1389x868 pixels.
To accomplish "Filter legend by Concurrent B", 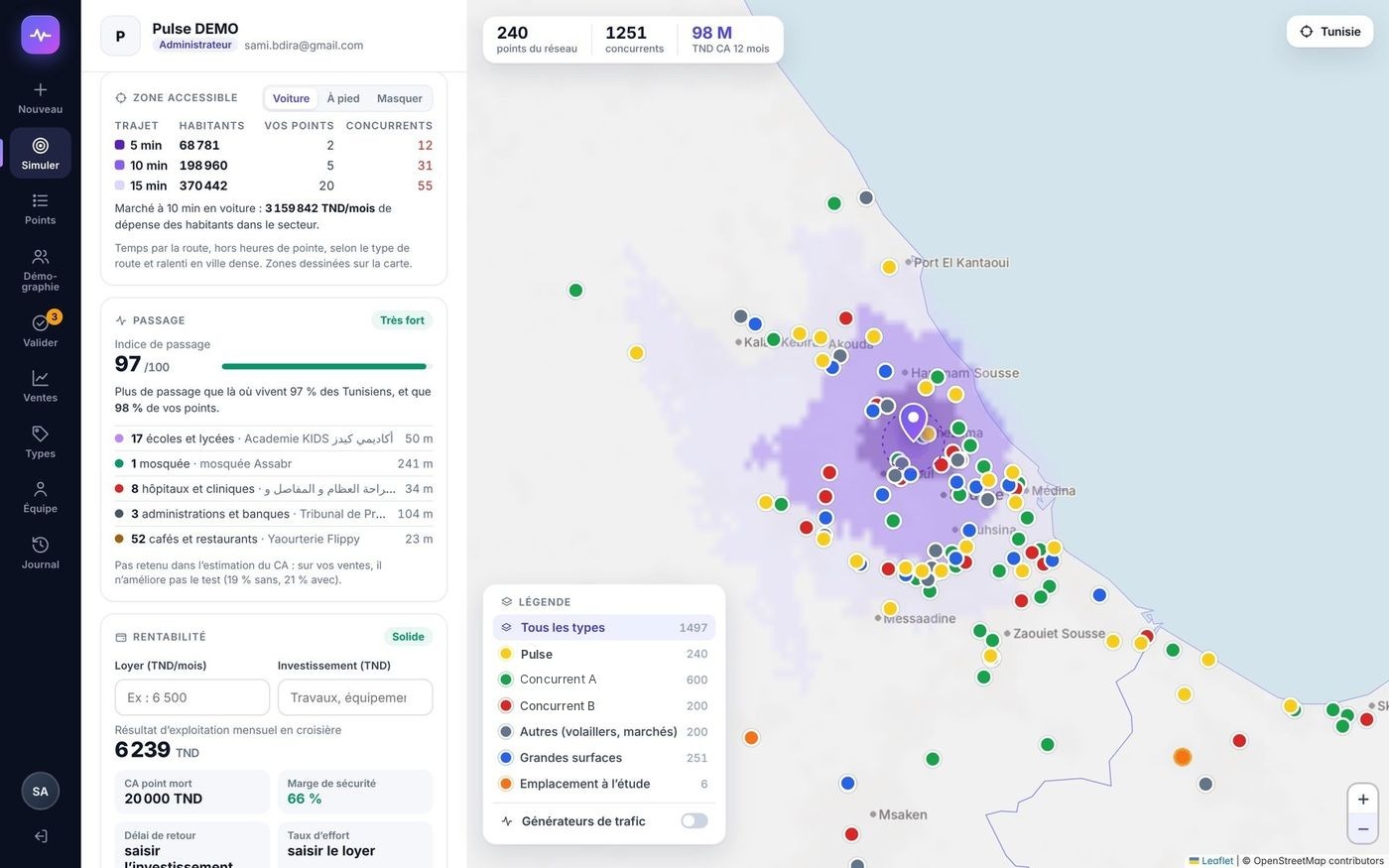I will (x=604, y=705).
